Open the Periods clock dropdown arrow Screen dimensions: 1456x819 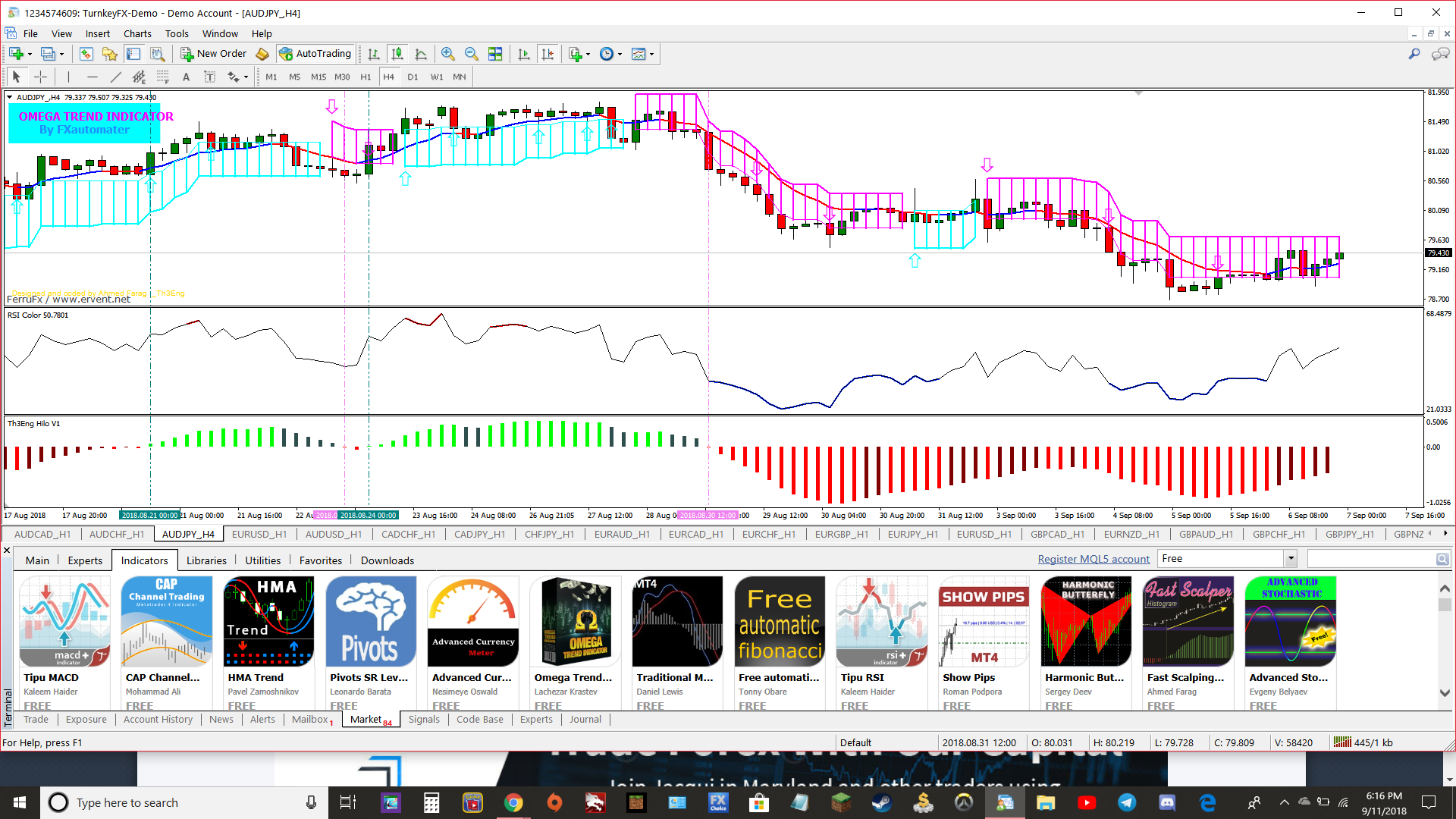620,54
